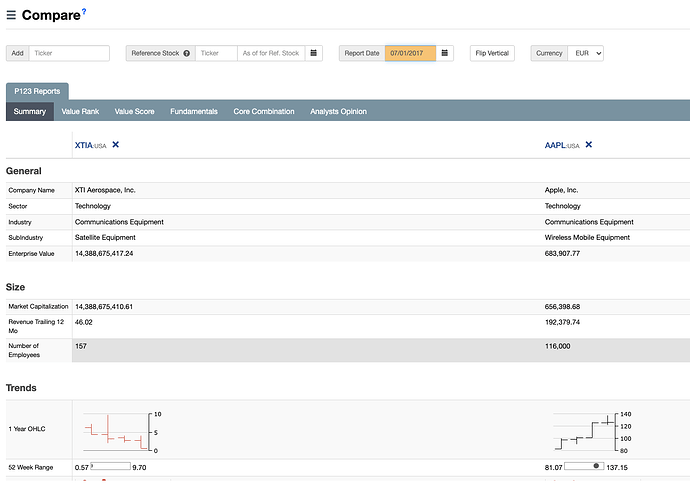The image size is (690, 493).
Task: Click the Add button
Action: tap(18, 53)
